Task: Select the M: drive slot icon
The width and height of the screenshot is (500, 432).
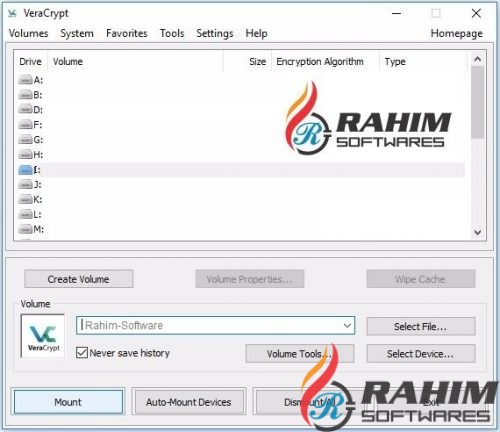Action: (25, 229)
